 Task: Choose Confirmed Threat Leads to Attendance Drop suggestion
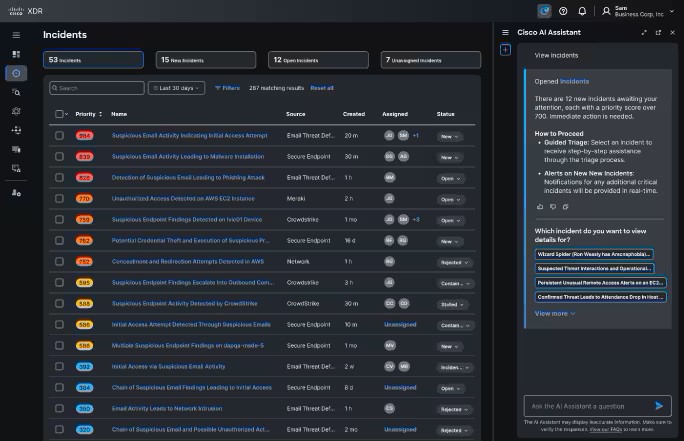(600, 297)
